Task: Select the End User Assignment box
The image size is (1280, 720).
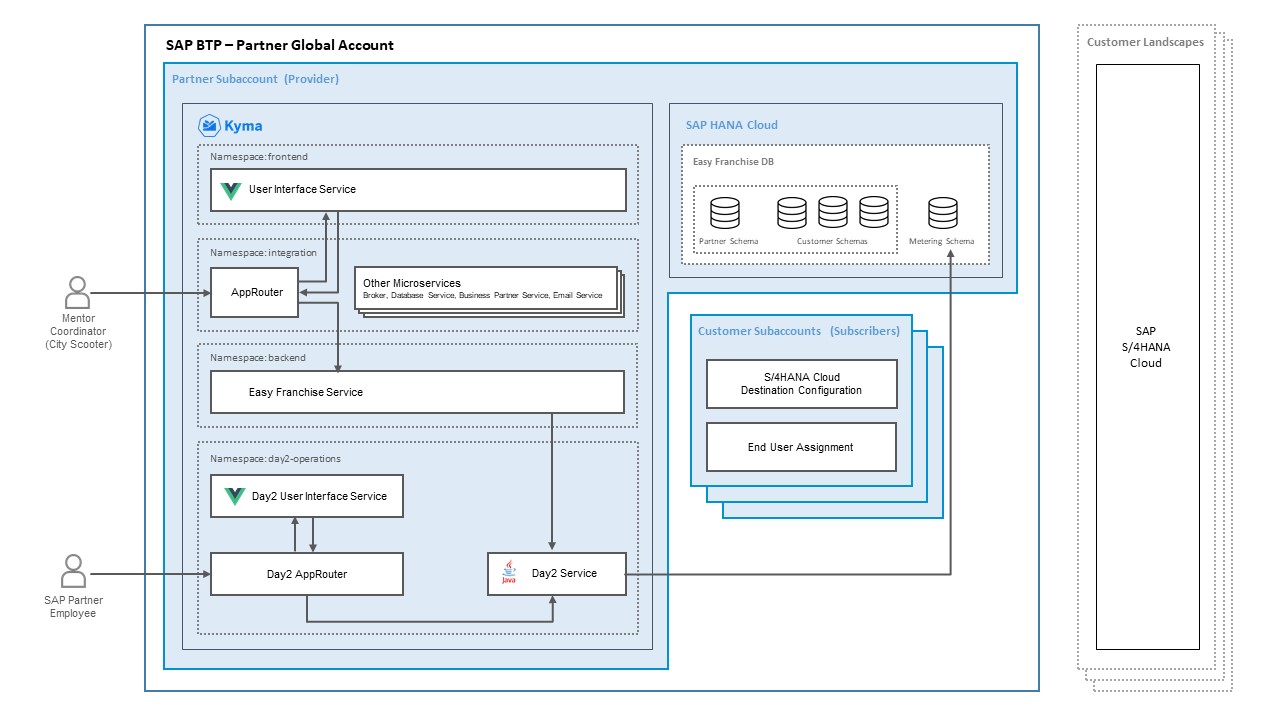Action: [x=801, y=447]
